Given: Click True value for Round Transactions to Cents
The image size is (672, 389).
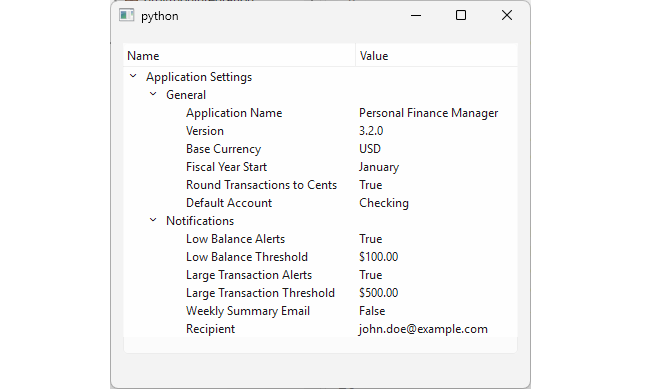Looking at the screenshot, I should pos(371,185).
